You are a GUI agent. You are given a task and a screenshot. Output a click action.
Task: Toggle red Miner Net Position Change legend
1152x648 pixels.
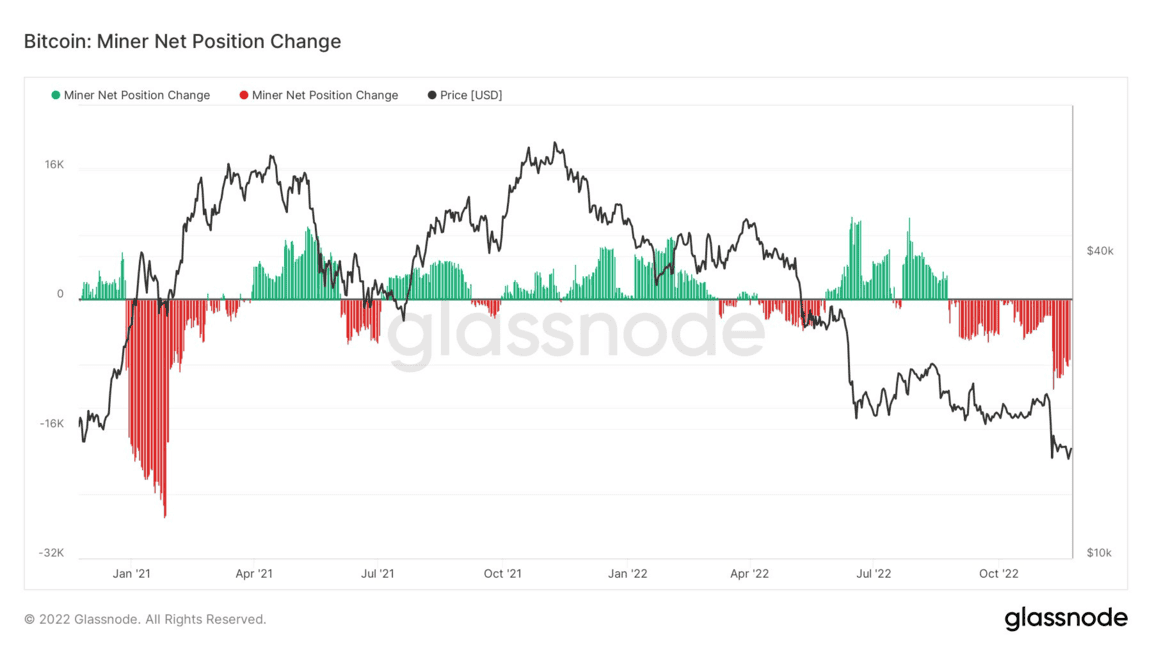click(324, 95)
